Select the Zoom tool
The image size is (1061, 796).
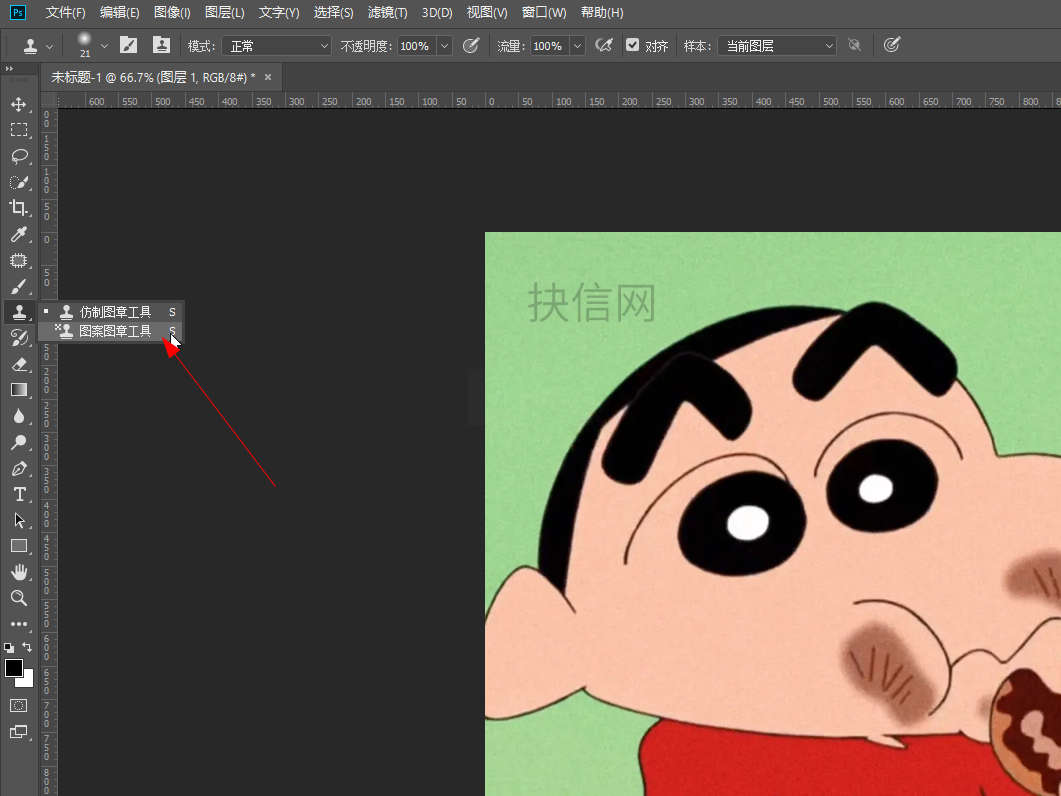point(19,598)
